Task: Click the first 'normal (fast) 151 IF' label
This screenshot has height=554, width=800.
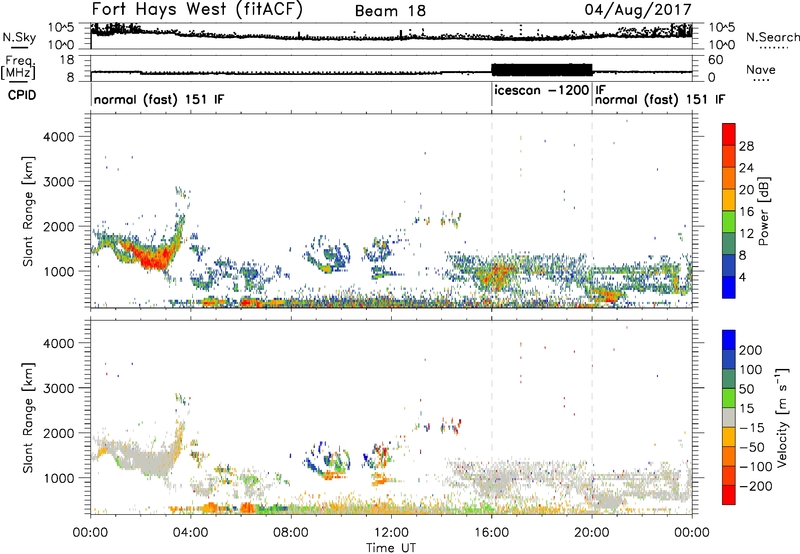Action: (x=159, y=99)
